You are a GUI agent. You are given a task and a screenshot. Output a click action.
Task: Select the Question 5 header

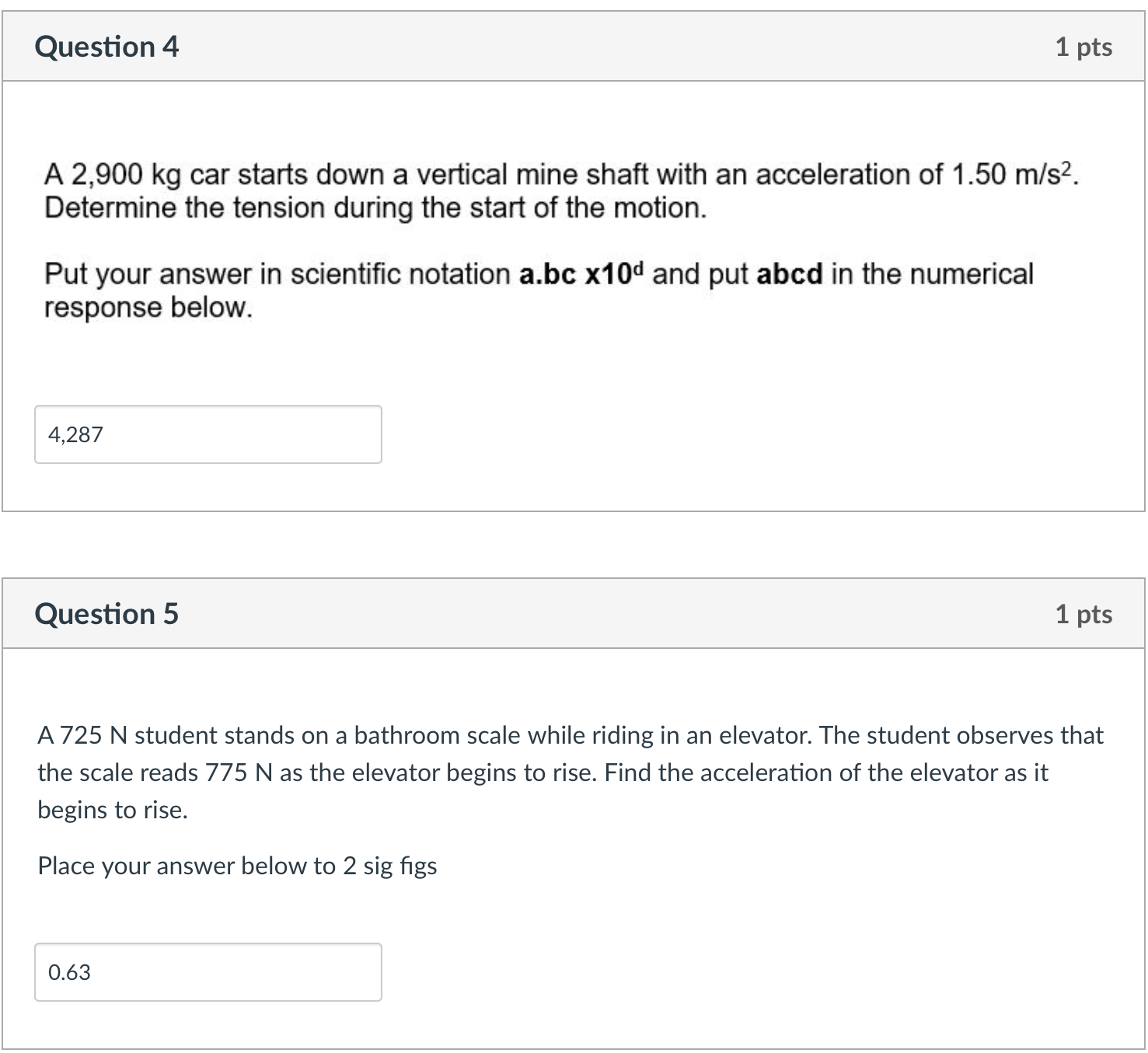point(107,613)
